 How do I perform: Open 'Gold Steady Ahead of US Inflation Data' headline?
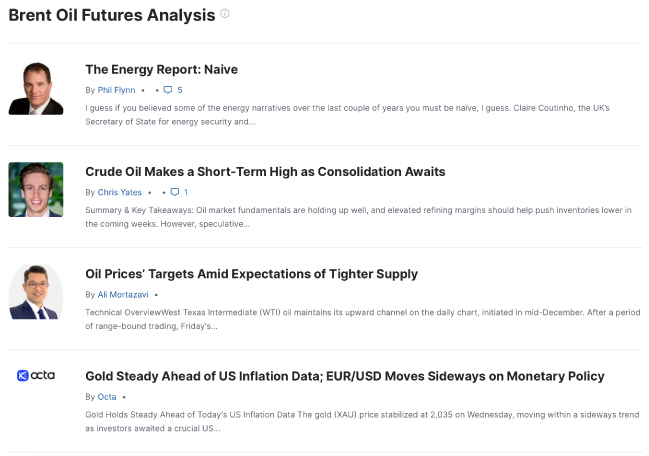[x=345, y=376]
